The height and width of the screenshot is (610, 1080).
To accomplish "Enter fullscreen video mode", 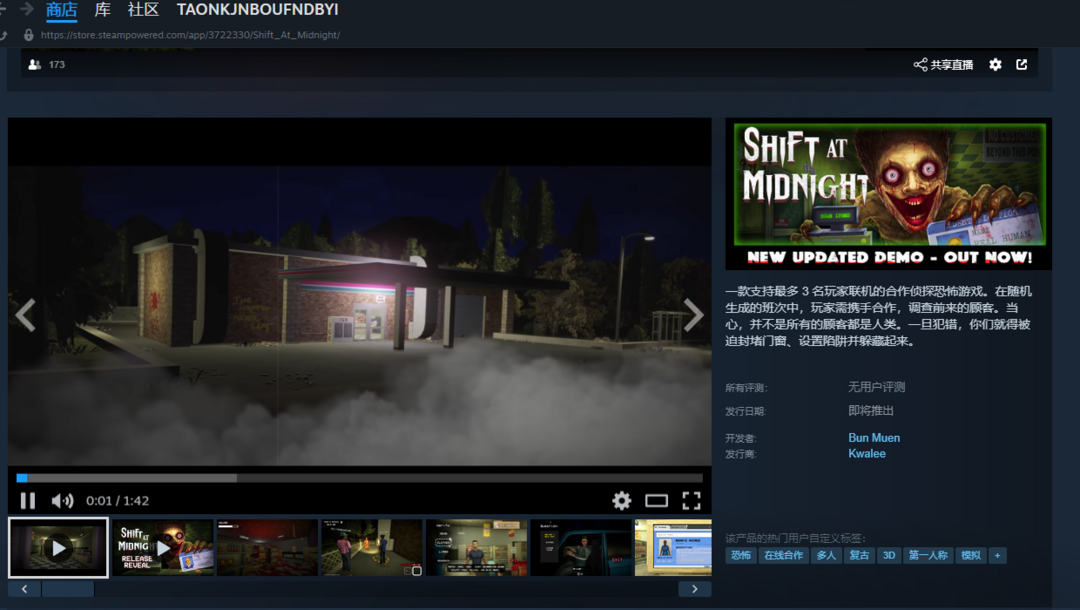I will (x=691, y=501).
